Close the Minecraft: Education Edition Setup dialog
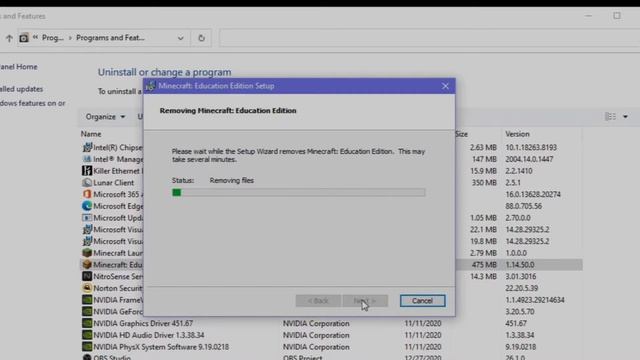 (x=445, y=86)
